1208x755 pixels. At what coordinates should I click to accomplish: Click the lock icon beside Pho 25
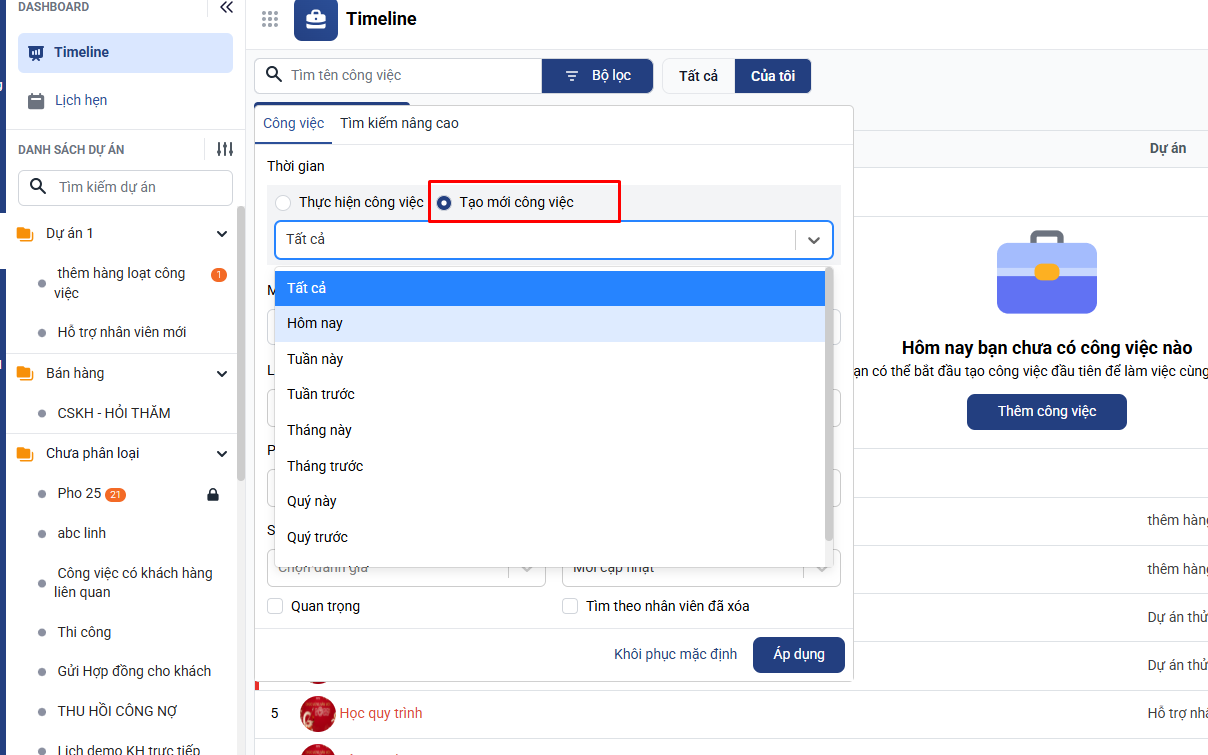point(212,494)
